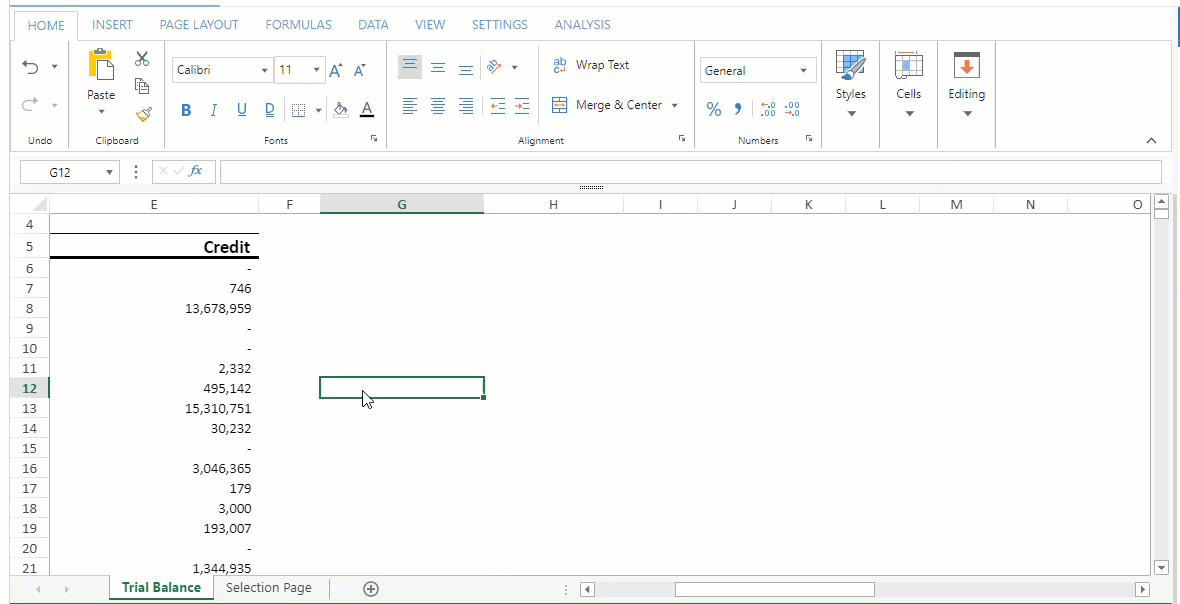Select the Copy icon
This screenshot has height=604, width=1180.
tap(142, 86)
